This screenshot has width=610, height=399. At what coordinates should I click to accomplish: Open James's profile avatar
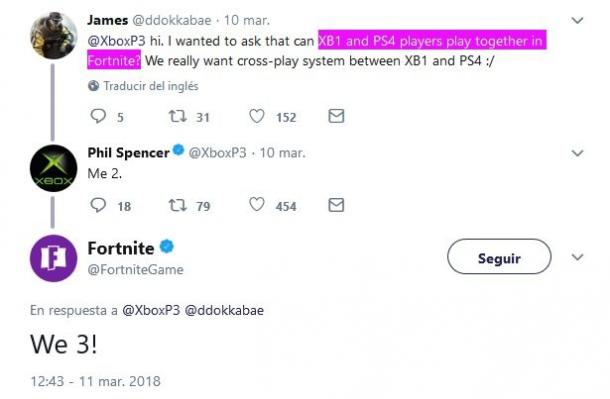54,35
